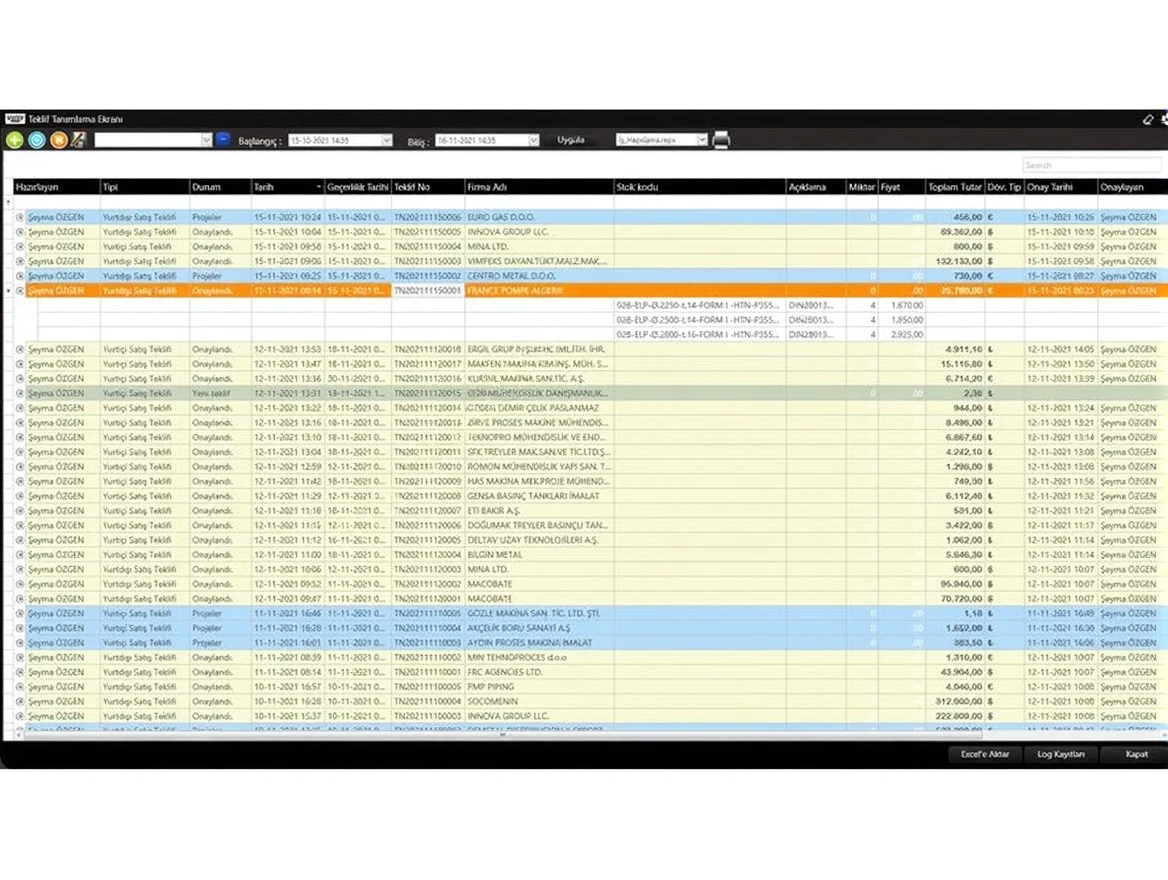Click the Firma Adı column header
Viewport: 1168px width, 880px height.
point(539,187)
